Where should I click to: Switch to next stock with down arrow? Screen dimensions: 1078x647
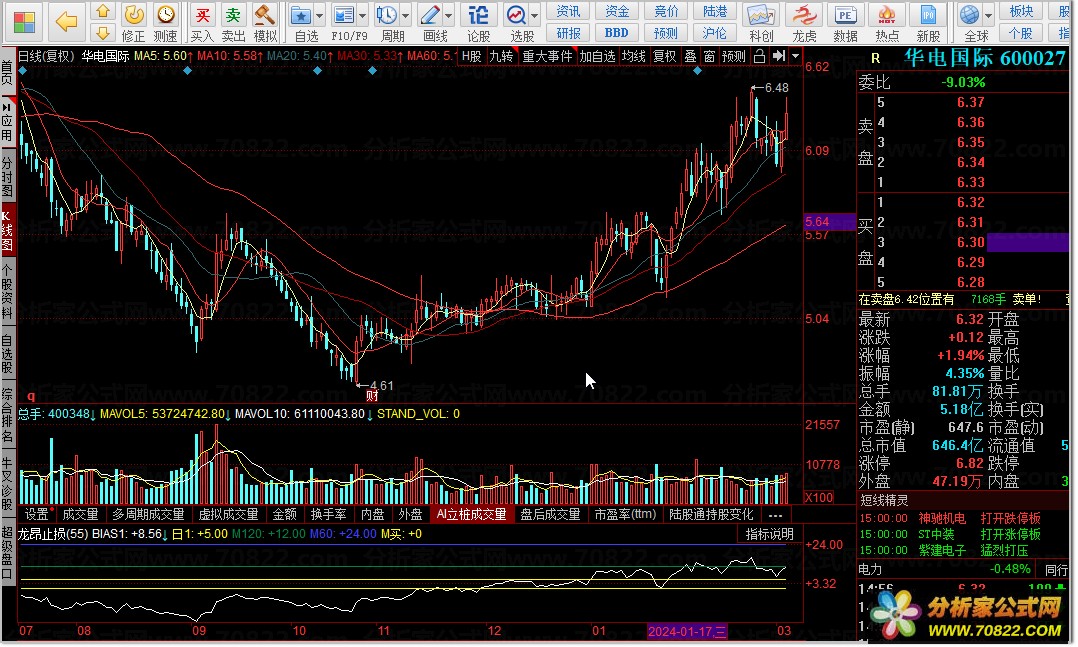(103, 32)
